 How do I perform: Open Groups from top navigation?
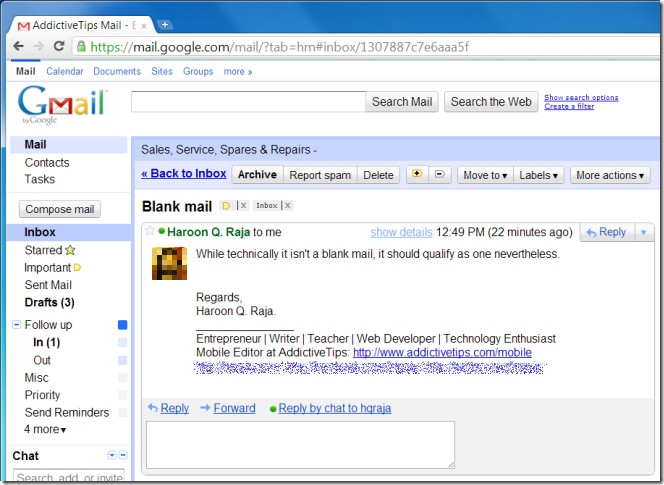click(198, 71)
